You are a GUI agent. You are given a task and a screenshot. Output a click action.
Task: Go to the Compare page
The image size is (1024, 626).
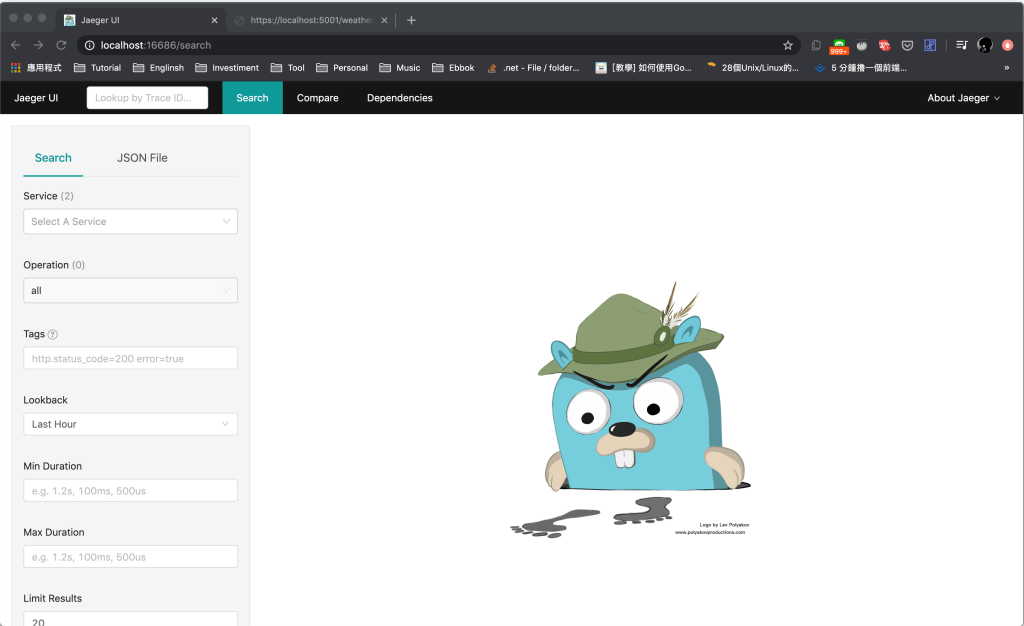tap(317, 98)
